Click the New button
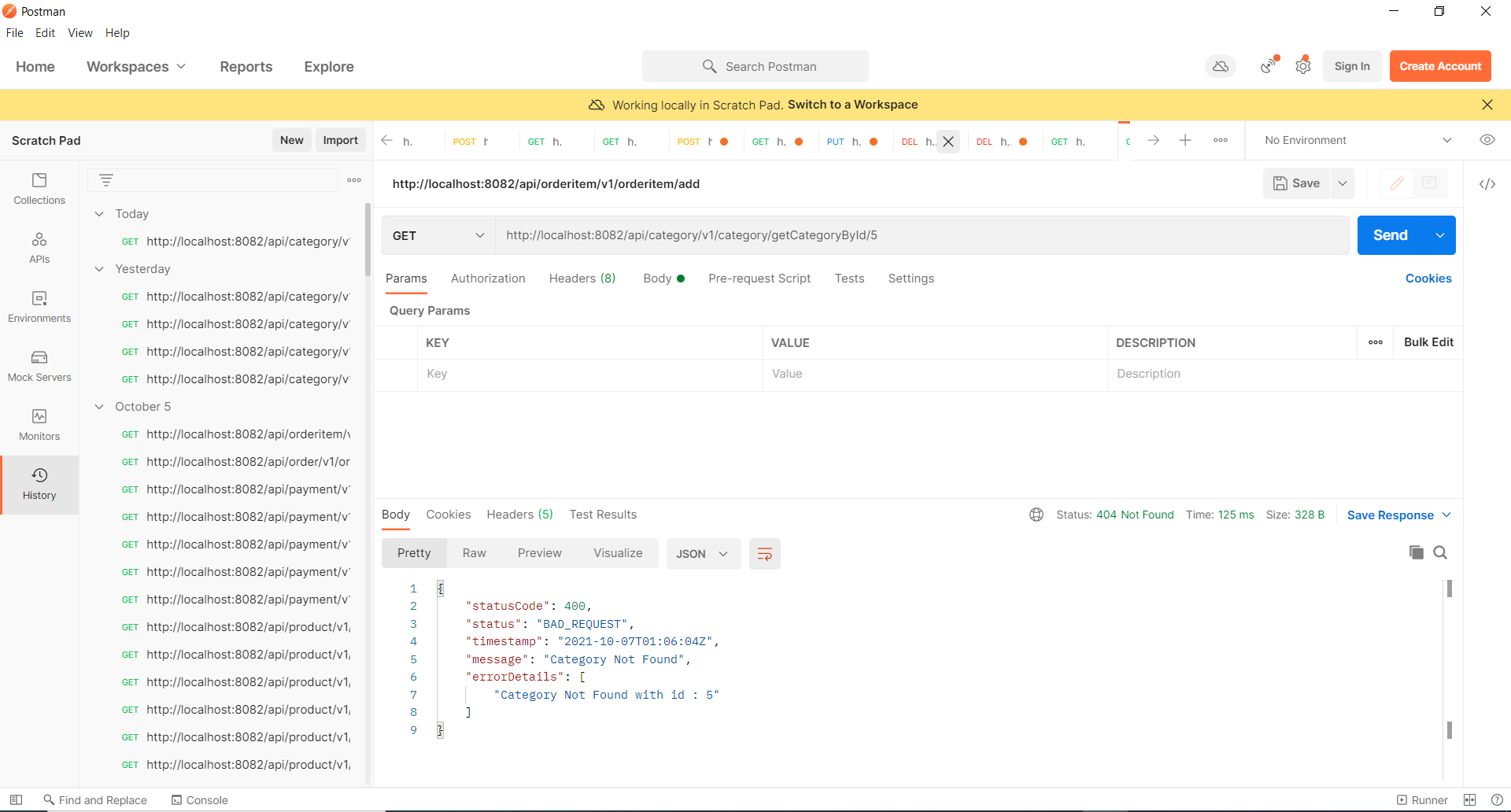This screenshot has height=812, width=1511. (291, 140)
